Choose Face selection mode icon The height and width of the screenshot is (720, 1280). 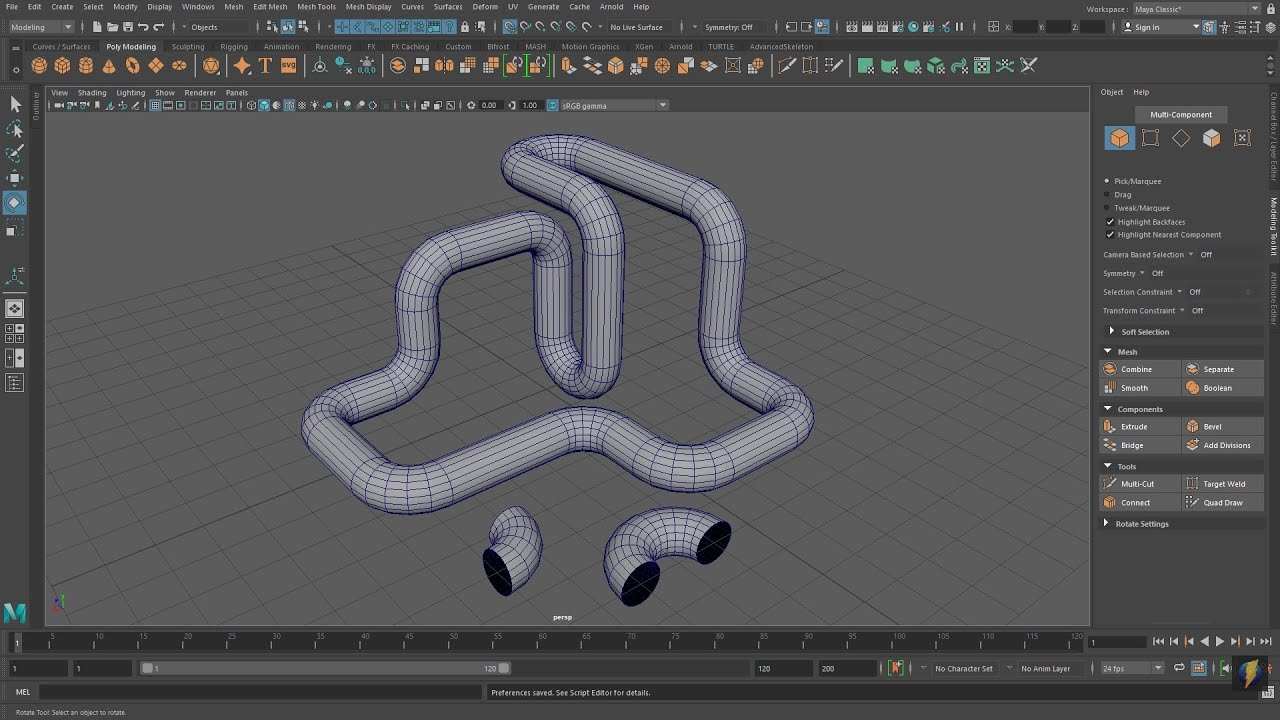(1212, 138)
